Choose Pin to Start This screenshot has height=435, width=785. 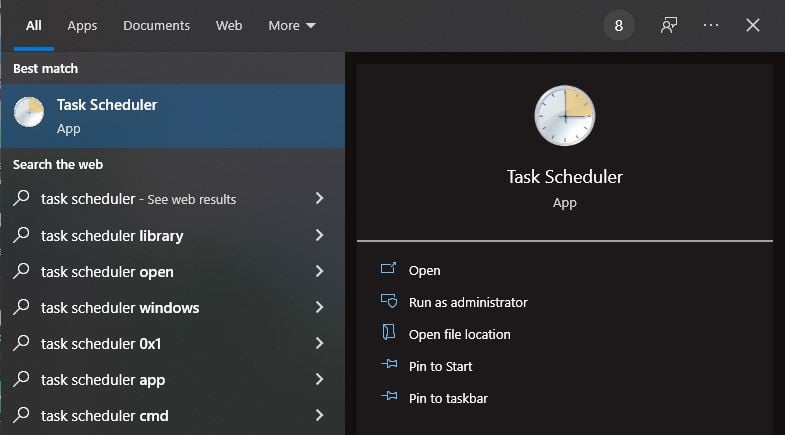point(441,366)
